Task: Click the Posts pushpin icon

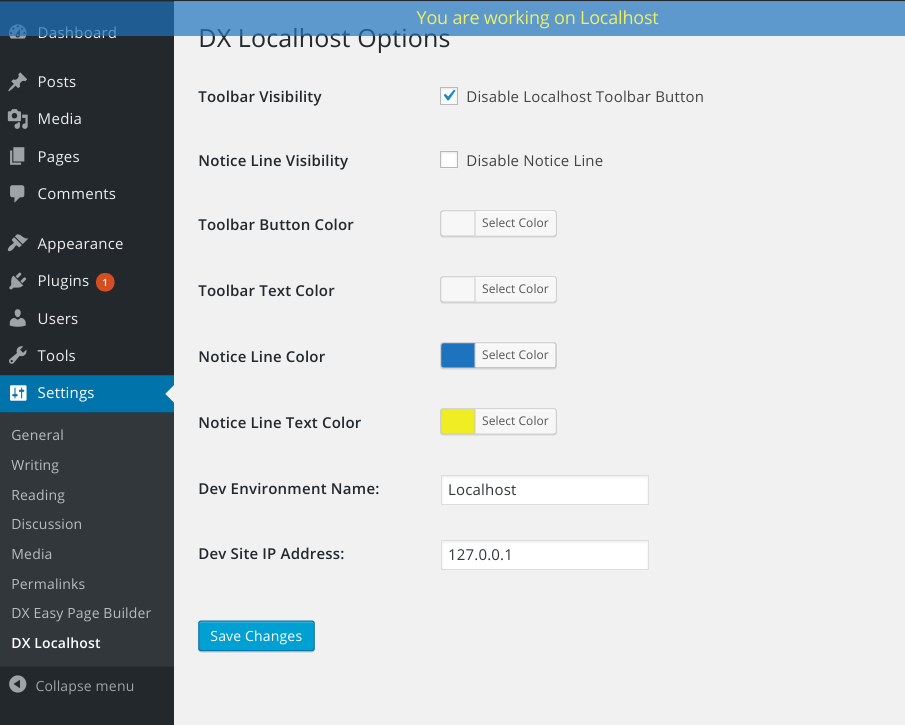Action: [x=18, y=82]
